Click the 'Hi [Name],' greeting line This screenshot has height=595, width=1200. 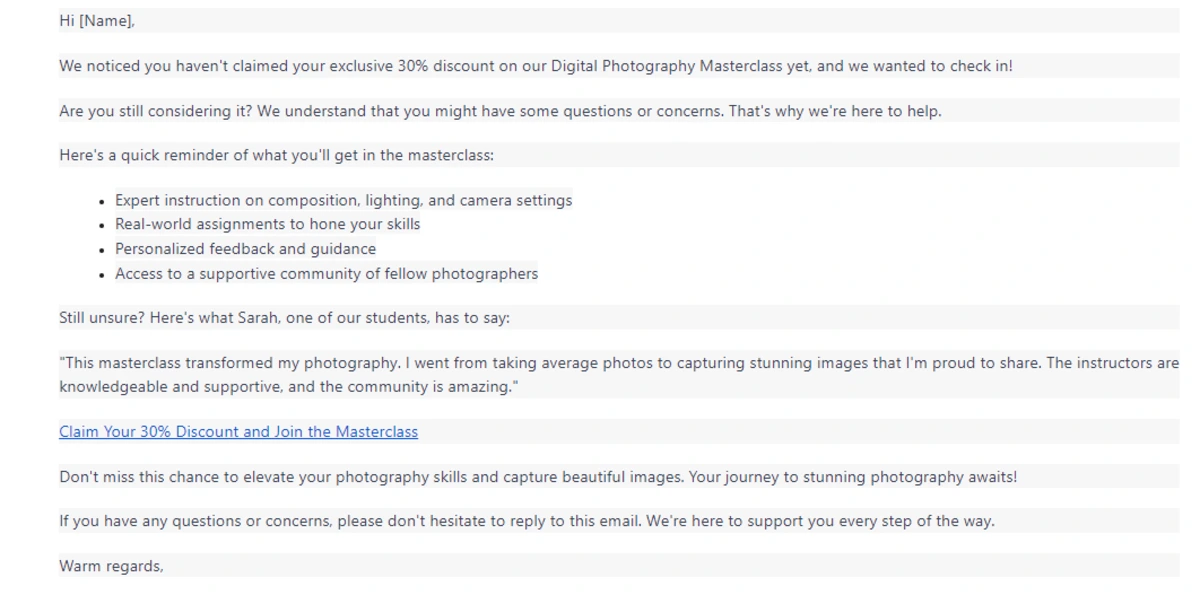coord(97,21)
